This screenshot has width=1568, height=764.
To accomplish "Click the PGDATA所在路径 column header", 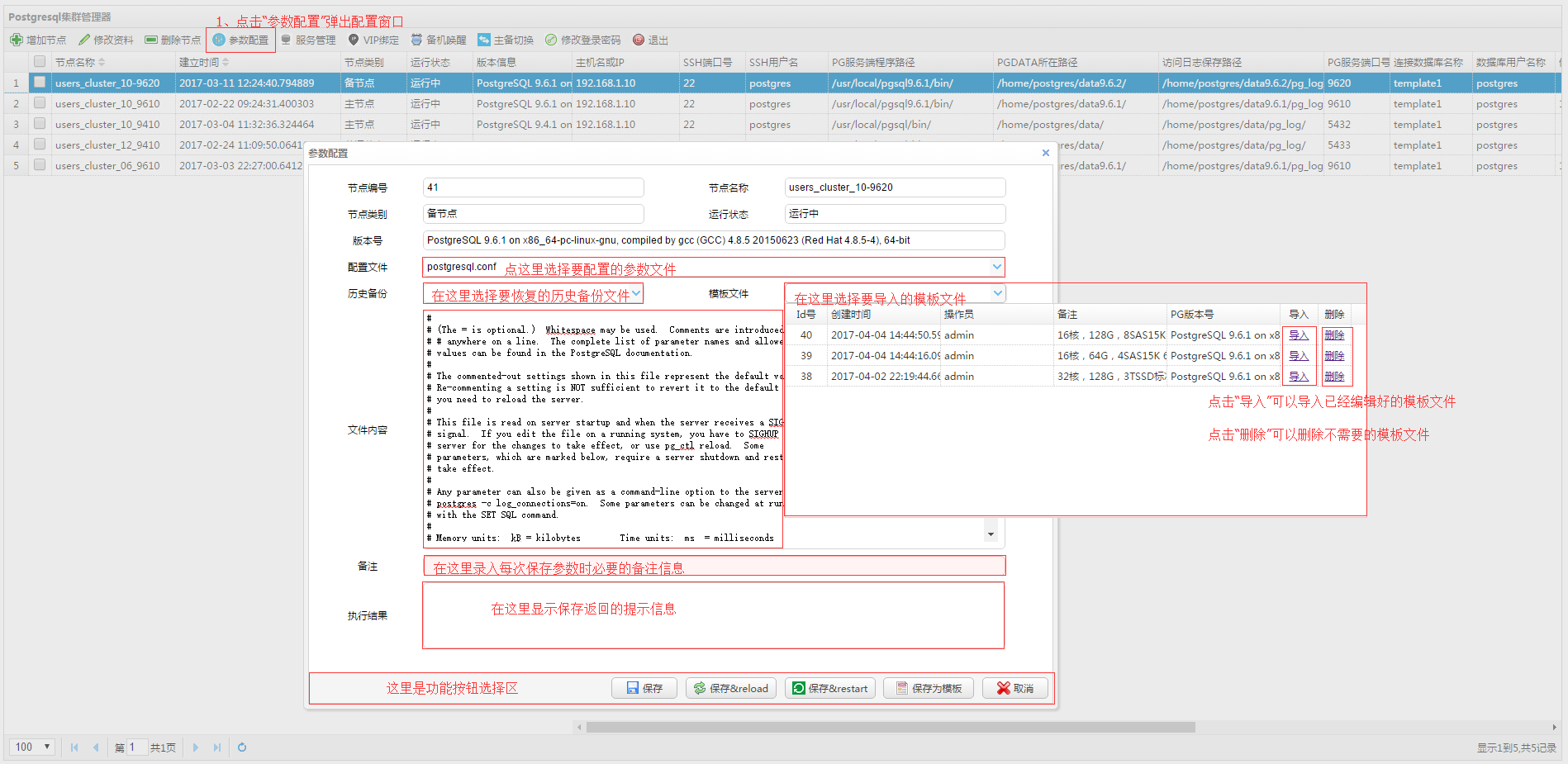I will click(1076, 62).
